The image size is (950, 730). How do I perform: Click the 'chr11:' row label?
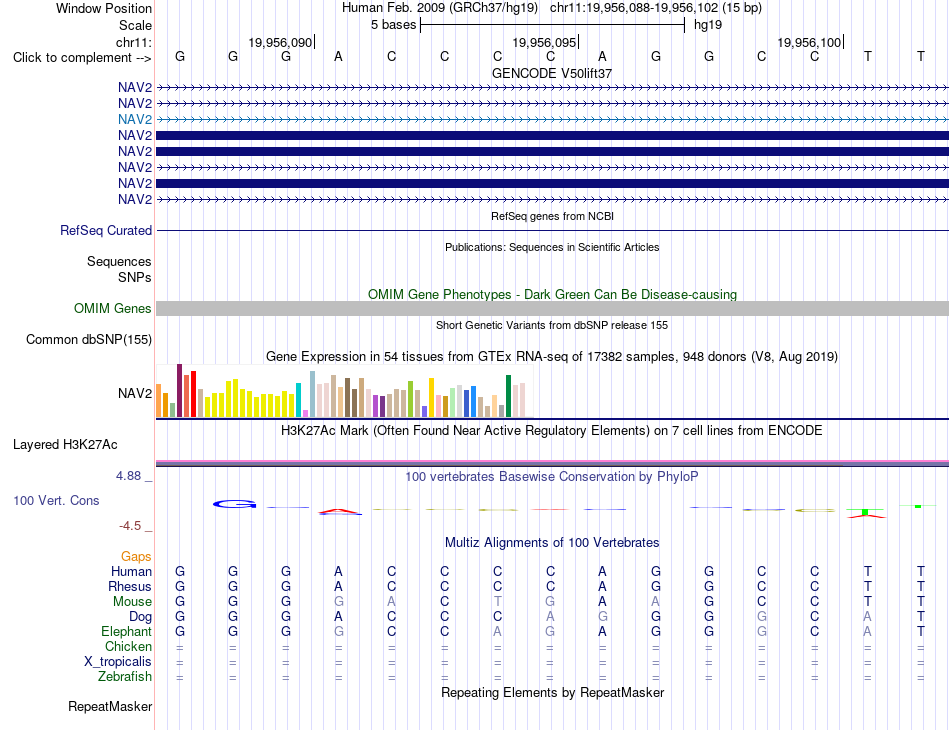(134, 42)
